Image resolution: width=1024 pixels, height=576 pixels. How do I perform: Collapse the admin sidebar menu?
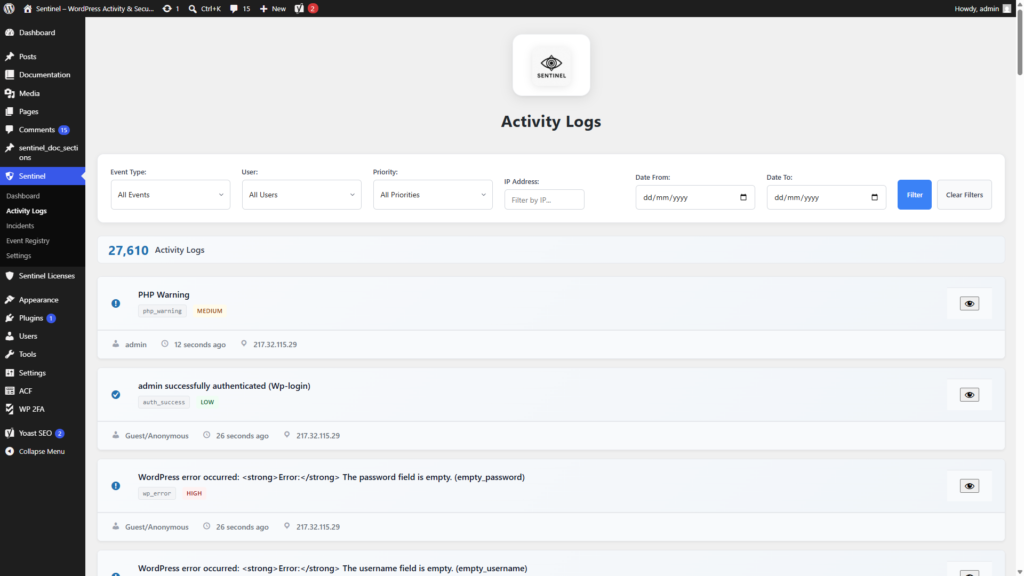[x=41, y=451]
